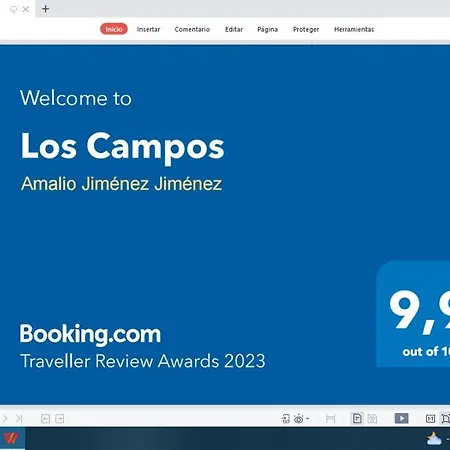Viewport: 450px width, 450px height.
Task: Open the Insertar ribbon tab
Action: tap(148, 29)
